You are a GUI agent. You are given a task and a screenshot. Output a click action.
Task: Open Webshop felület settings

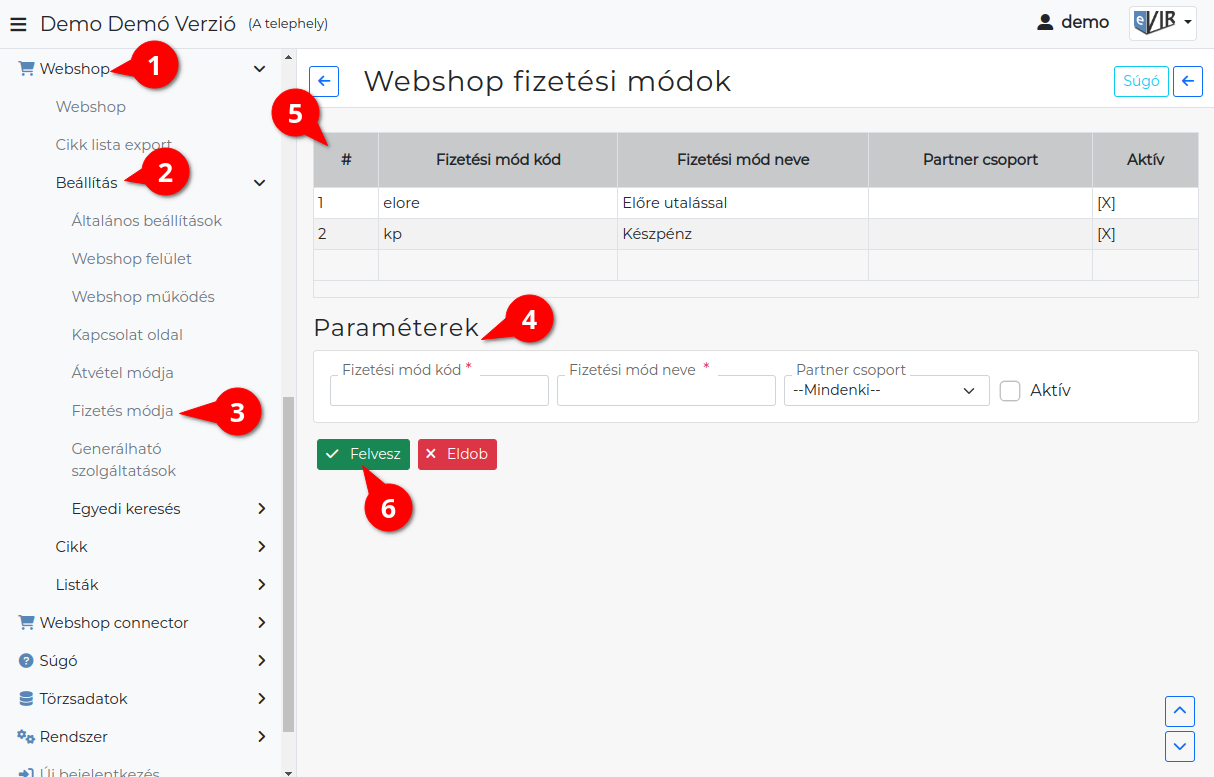point(132,259)
